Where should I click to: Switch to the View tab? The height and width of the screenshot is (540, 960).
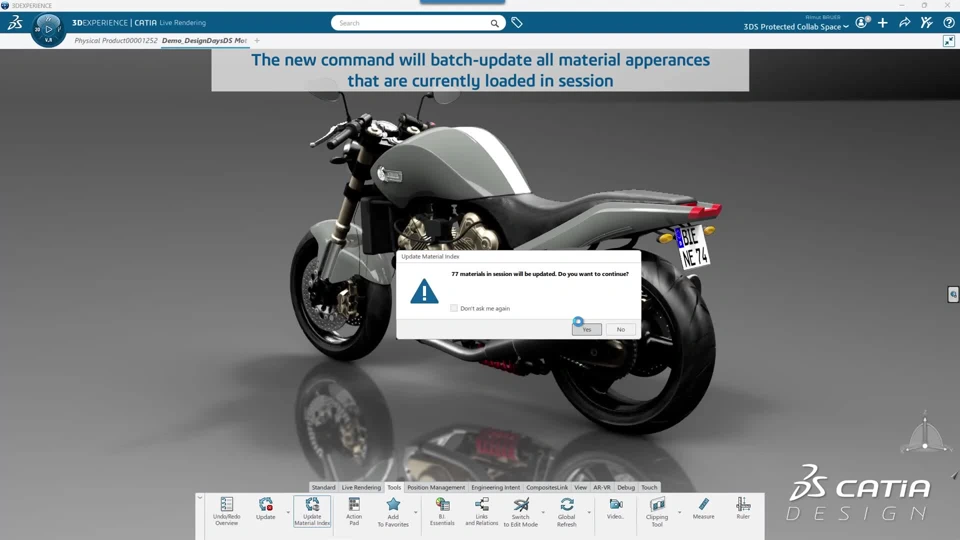pyautogui.click(x=580, y=487)
